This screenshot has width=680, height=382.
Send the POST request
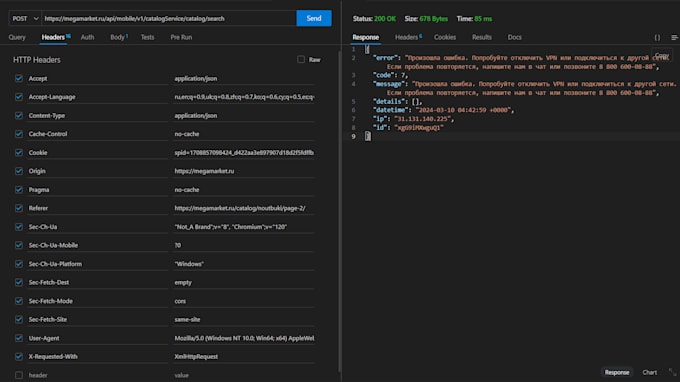(314, 18)
